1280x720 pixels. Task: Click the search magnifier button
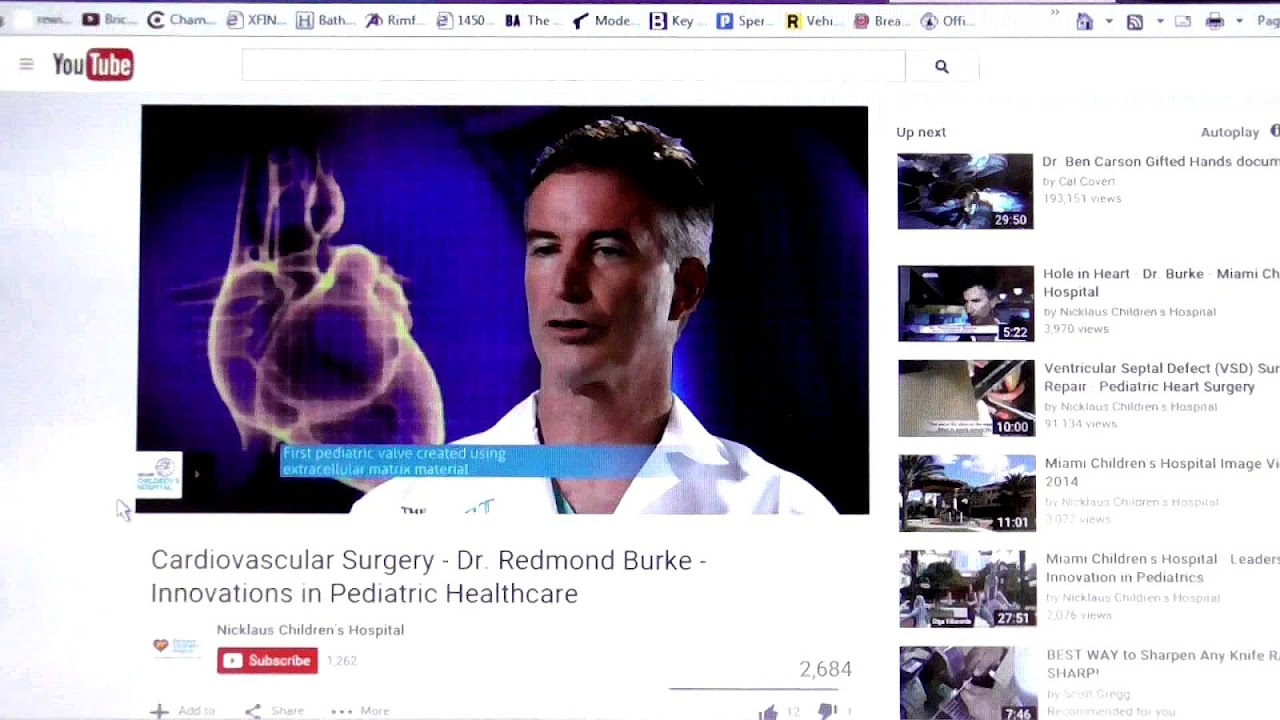point(942,66)
